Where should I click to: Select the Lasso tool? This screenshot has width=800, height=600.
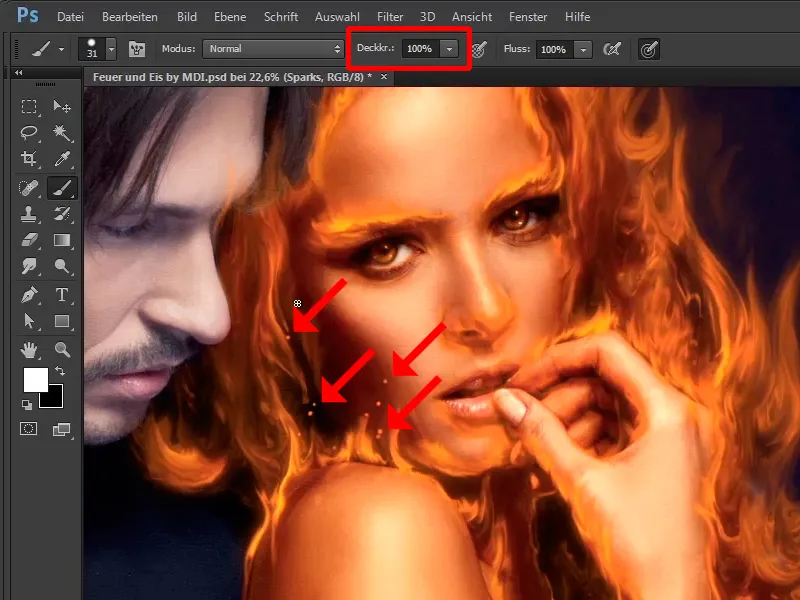coord(29,133)
